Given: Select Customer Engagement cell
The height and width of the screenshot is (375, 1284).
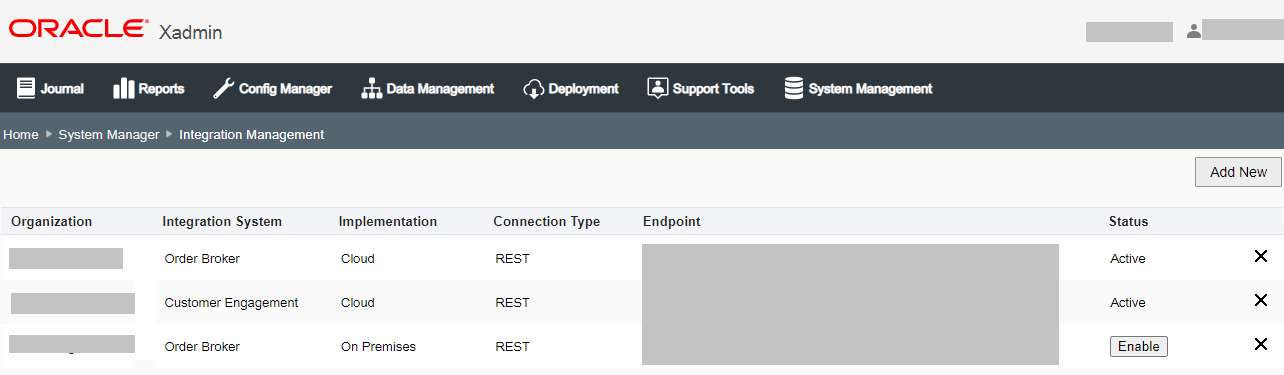Looking at the screenshot, I should coord(231,302).
